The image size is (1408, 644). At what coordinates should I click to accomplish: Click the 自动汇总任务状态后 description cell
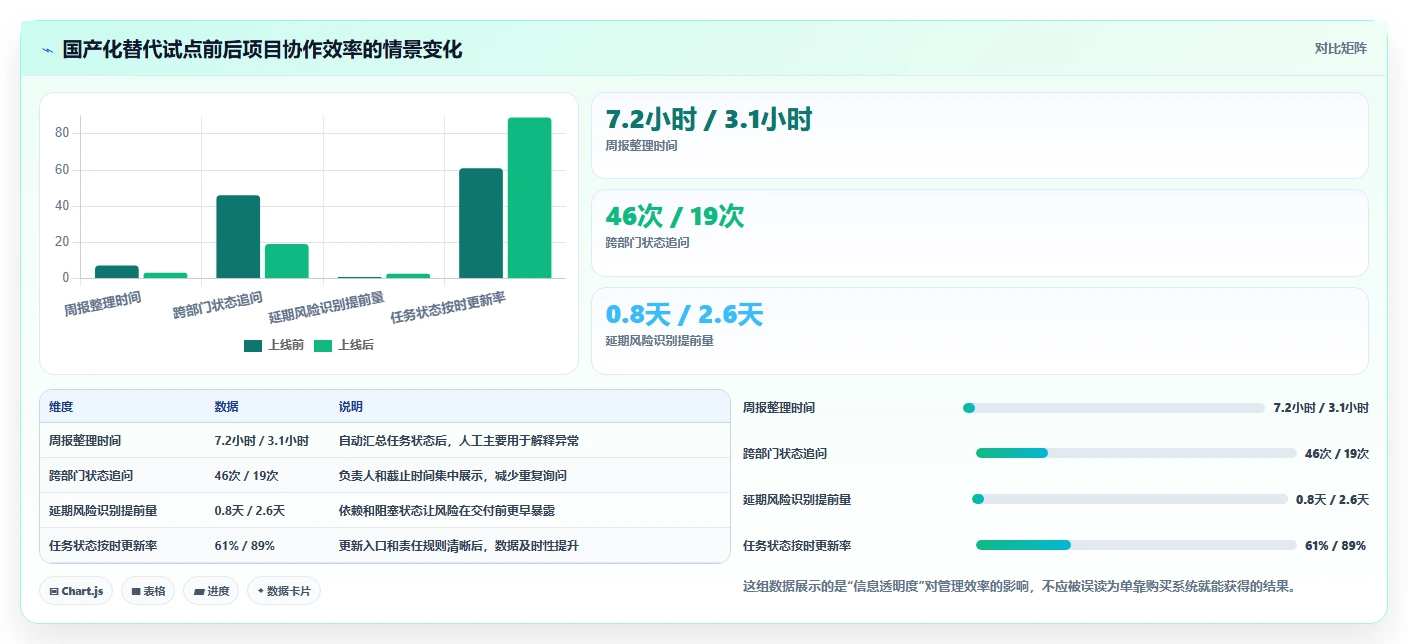459,440
